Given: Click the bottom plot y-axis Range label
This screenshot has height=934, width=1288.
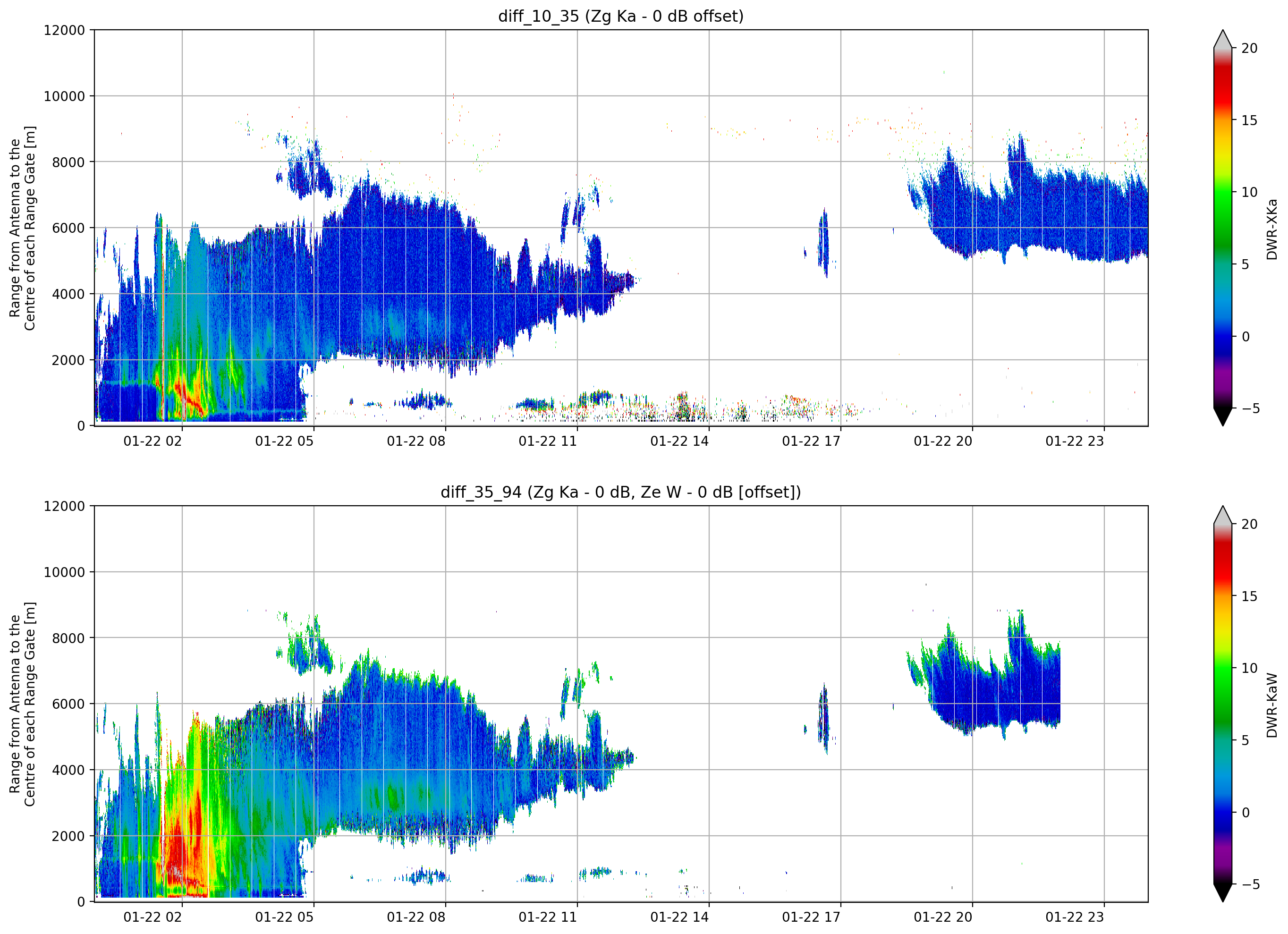Looking at the screenshot, I should click(22, 704).
